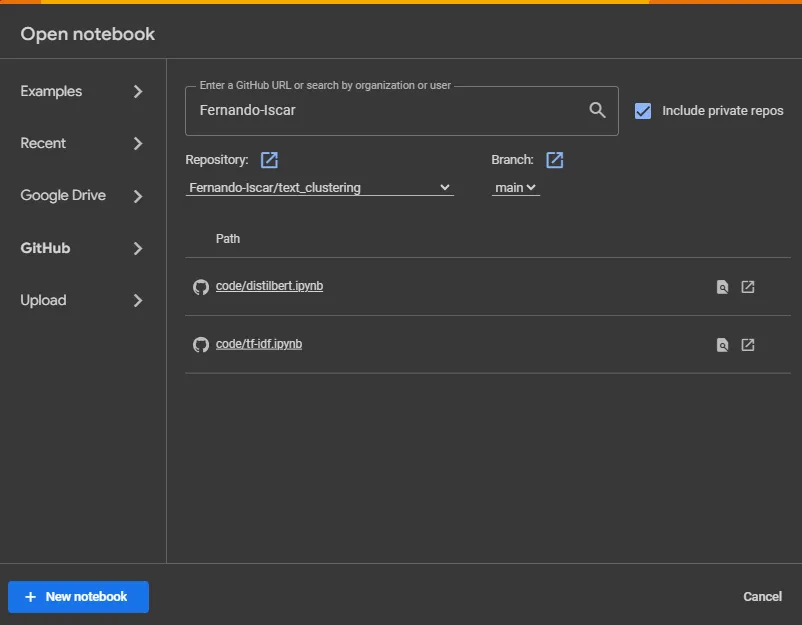The width and height of the screenshot is (802, 625).
Task: Click the search magnifier icon
Action: pos(597,110)
